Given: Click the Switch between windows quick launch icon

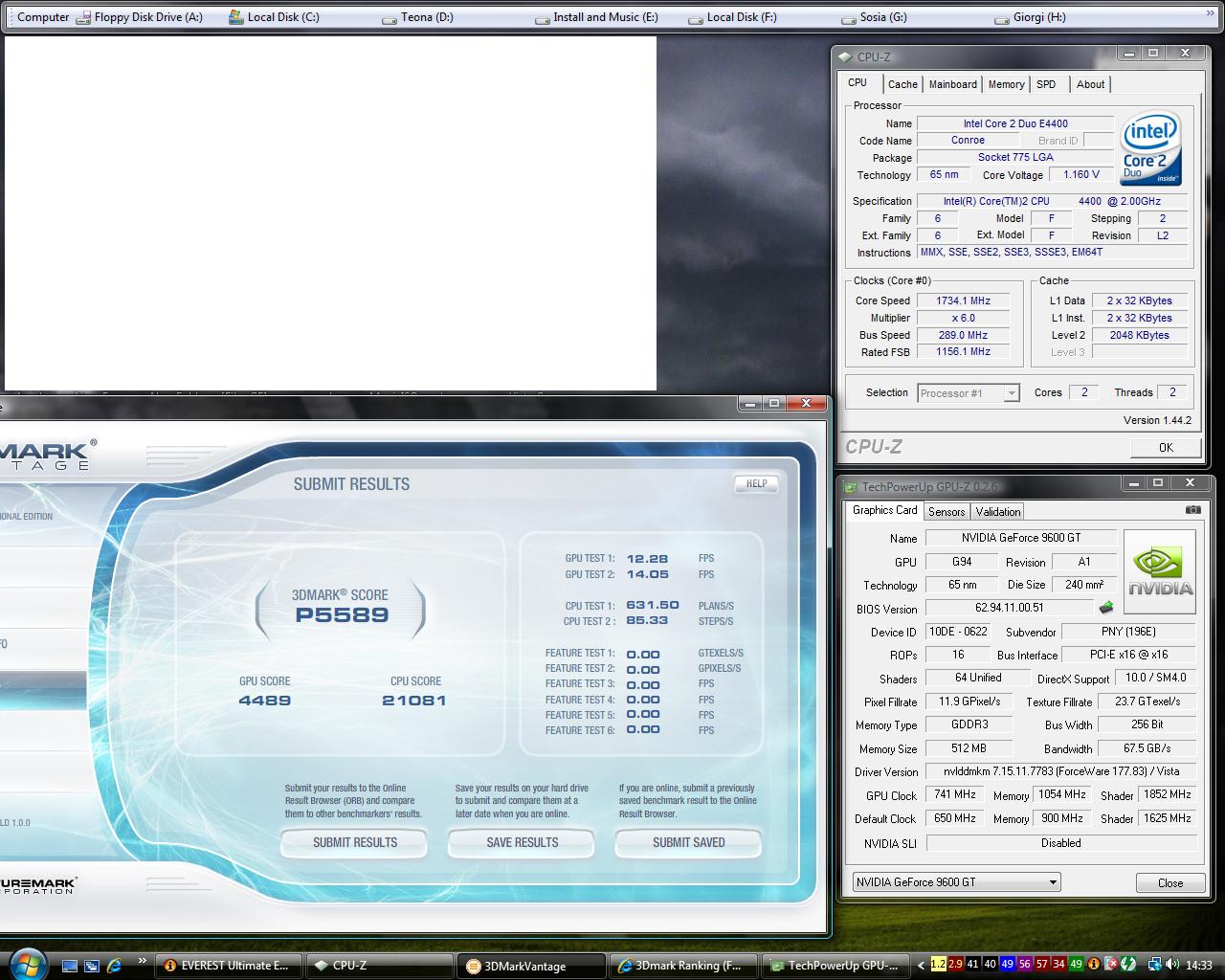Looking at the screenshot, I should pyautogui.click(x=92, y=966).
